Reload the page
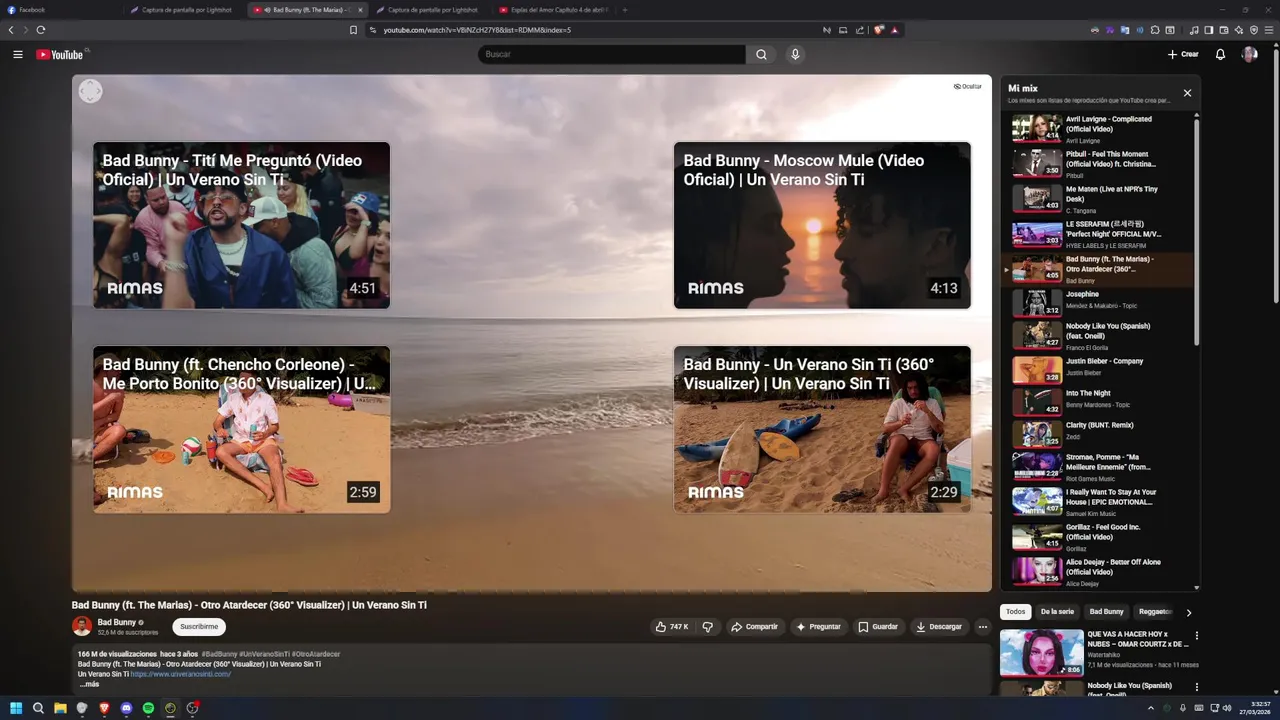 41,30
